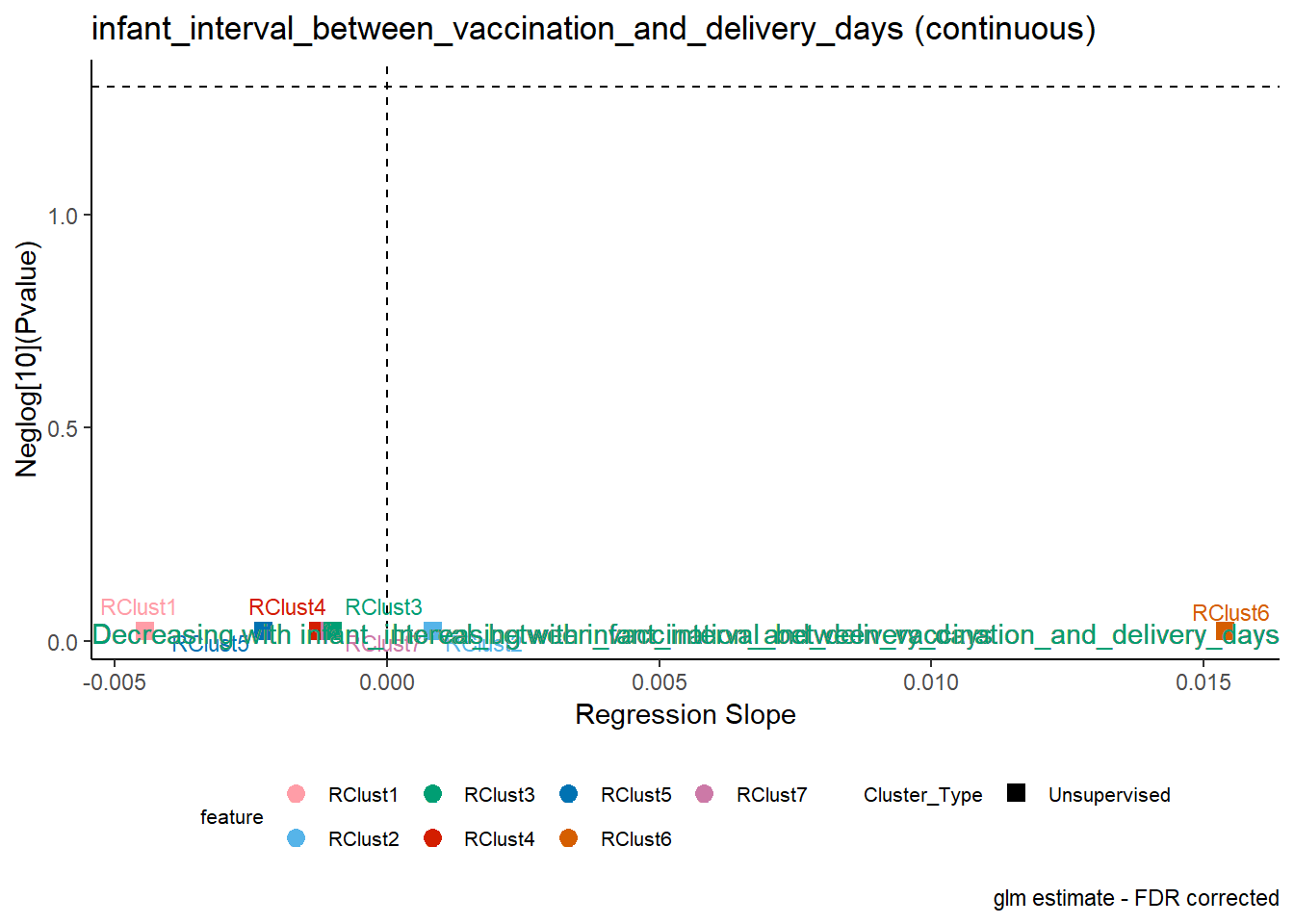
Task: Click the RClust4 red legend circle
Action: 432,838
